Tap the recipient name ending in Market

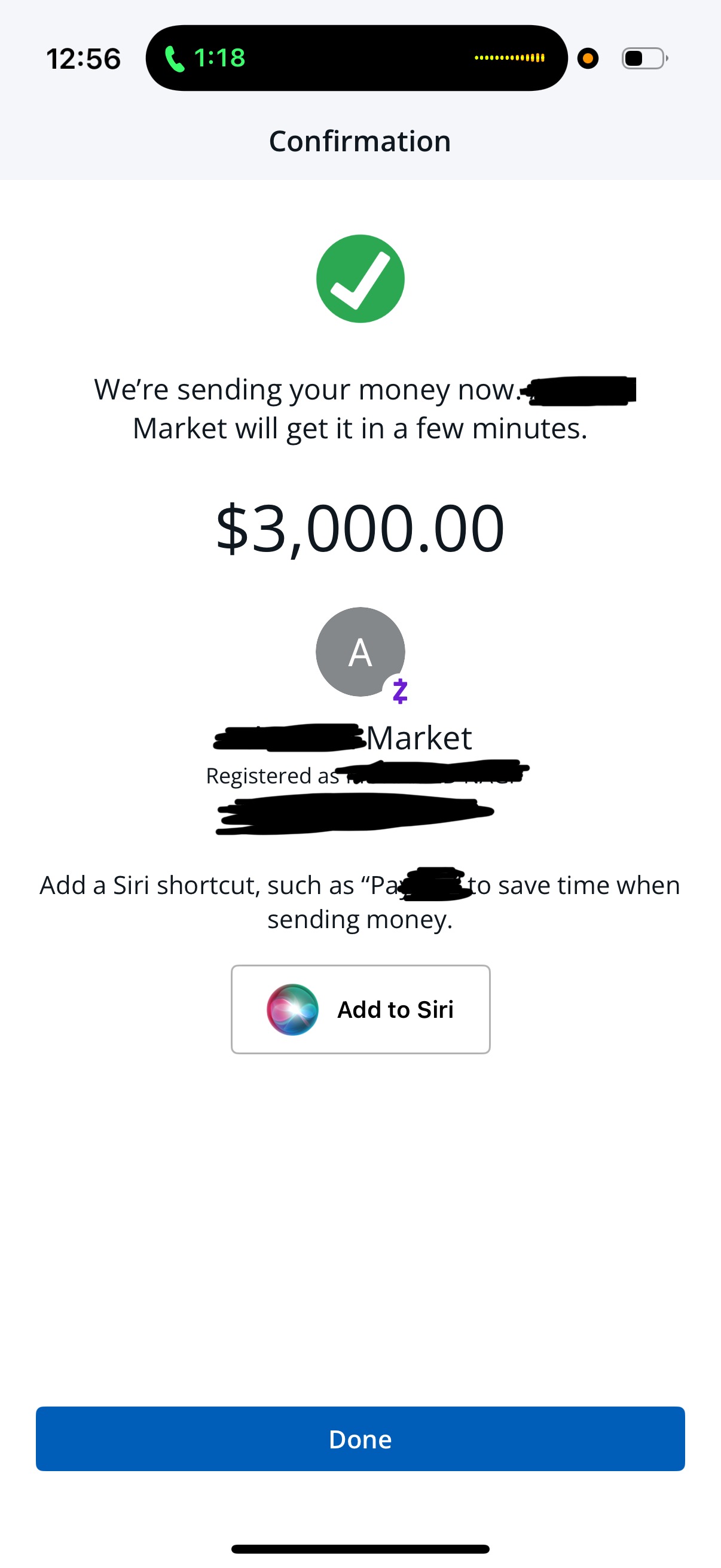pos(418,739)
